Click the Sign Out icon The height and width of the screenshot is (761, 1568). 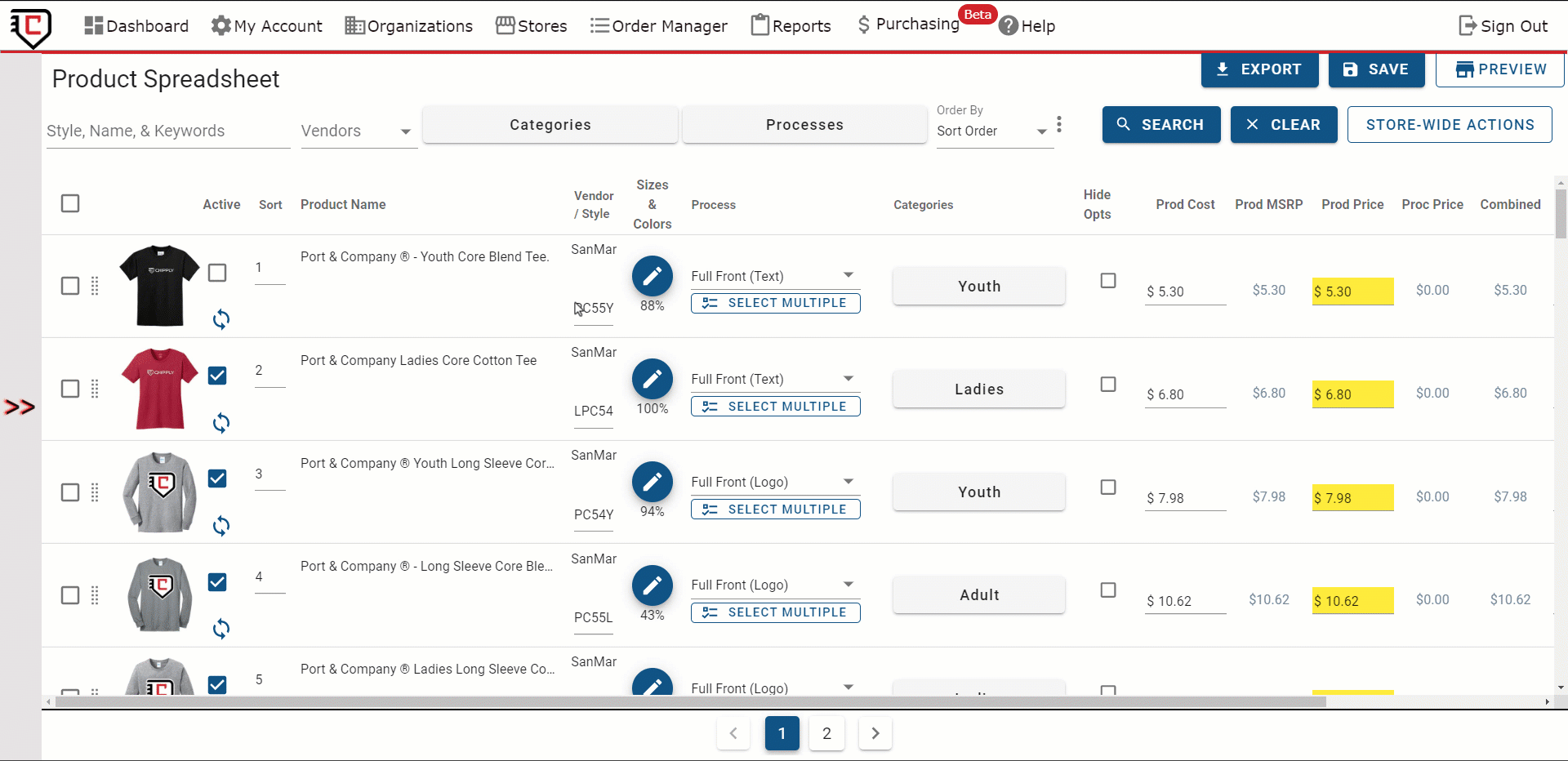[x=1468, y=26]
